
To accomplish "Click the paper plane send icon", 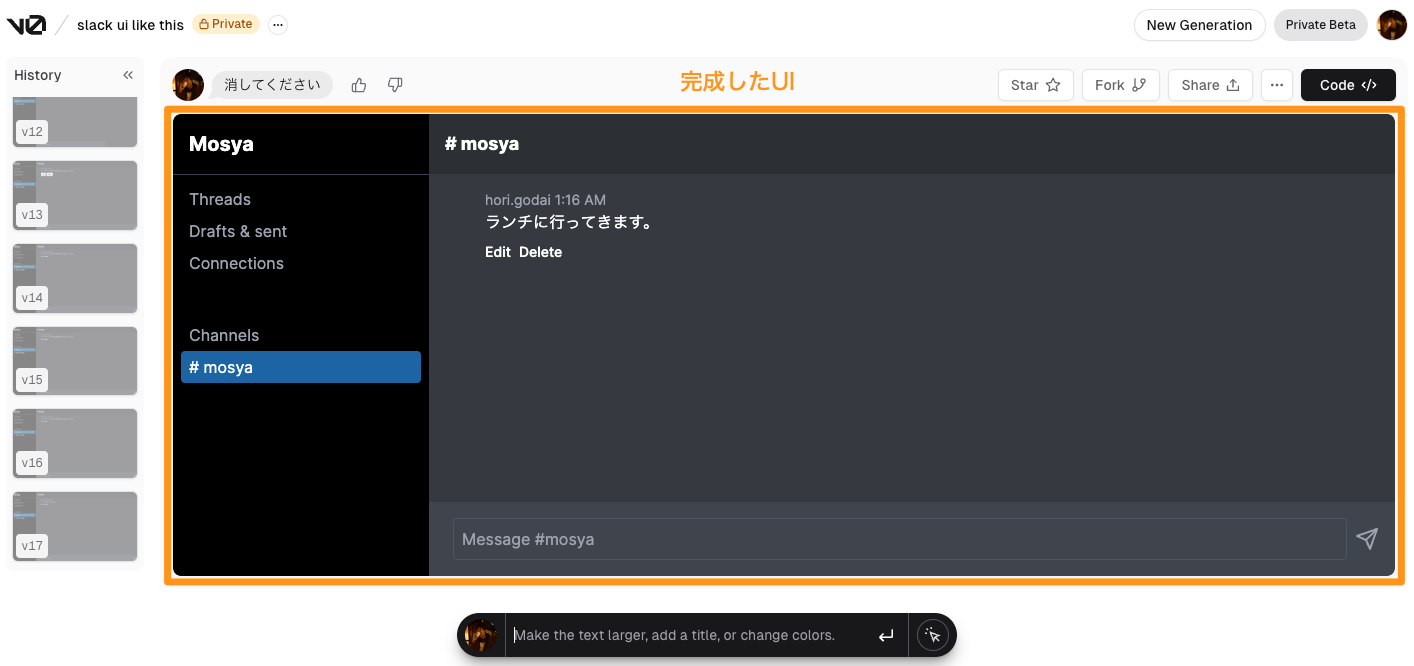I will (1367, 539).
